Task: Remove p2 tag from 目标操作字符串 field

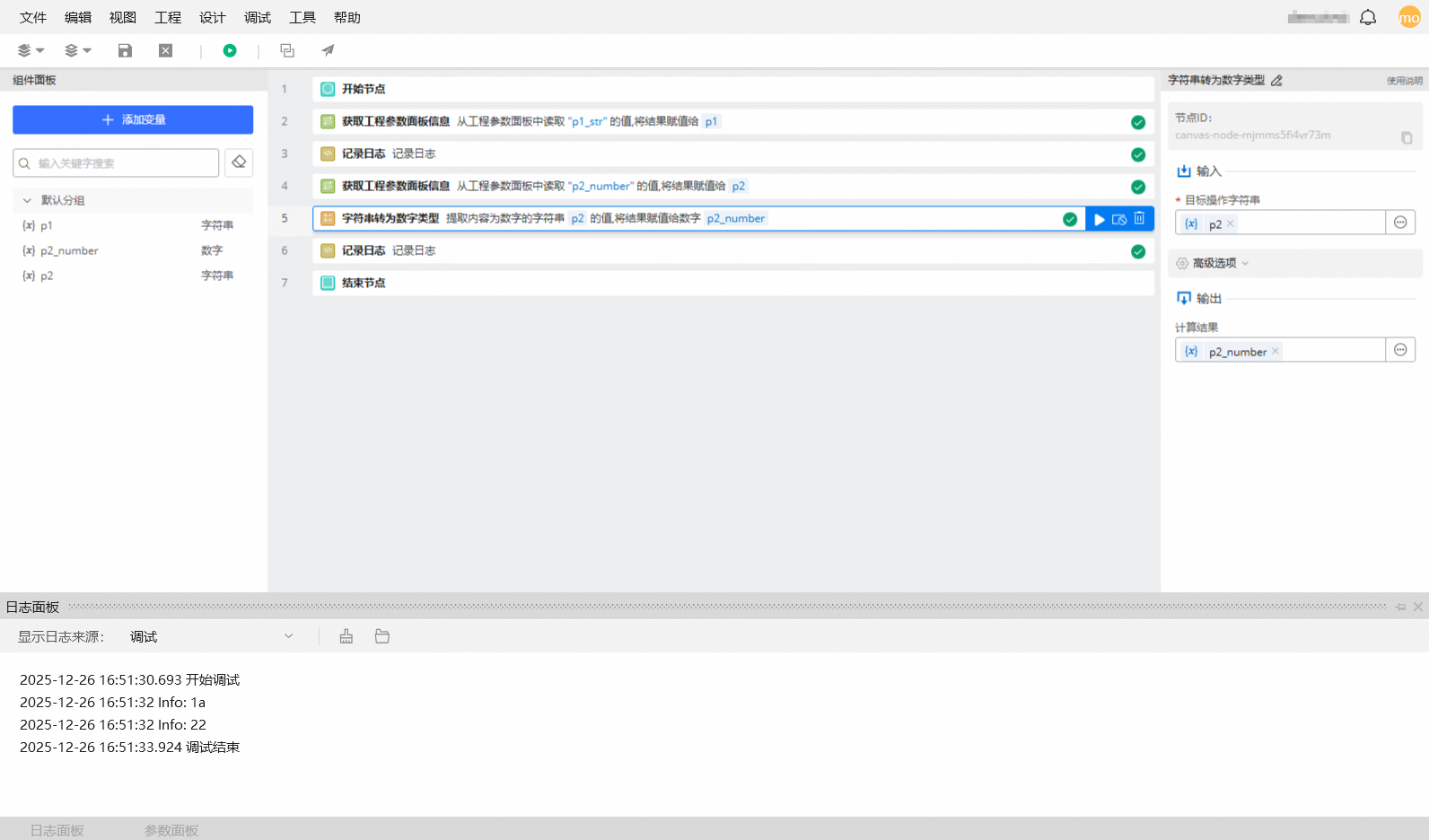Action: pos(1231,223)
